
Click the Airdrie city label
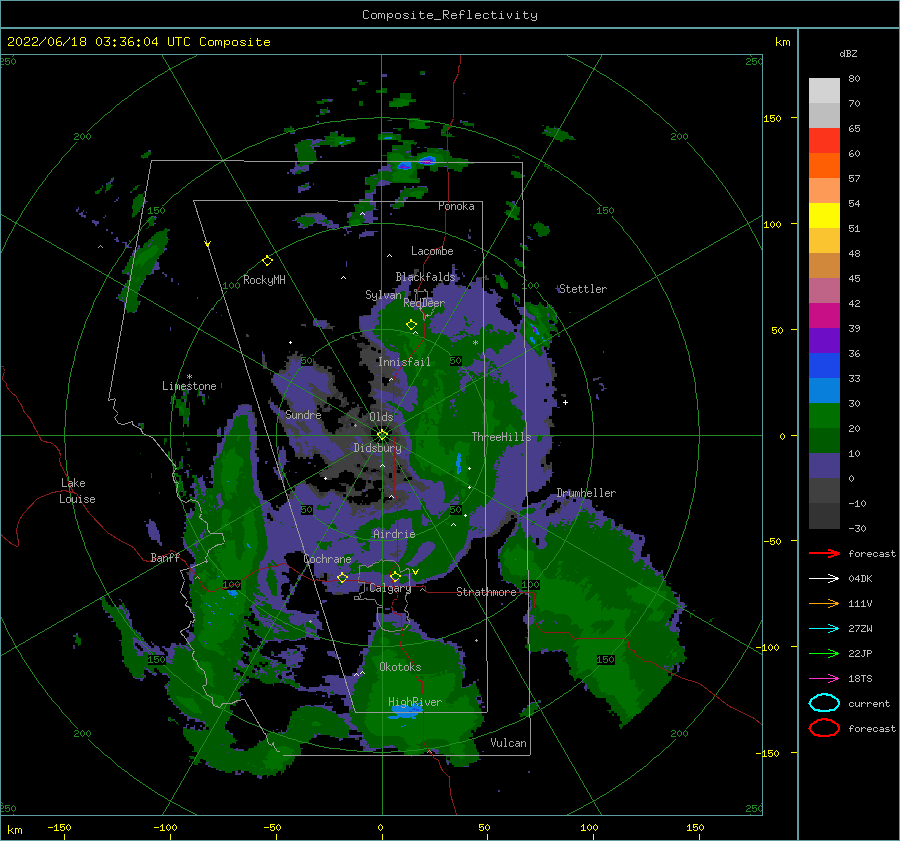[x=394, y=534]
